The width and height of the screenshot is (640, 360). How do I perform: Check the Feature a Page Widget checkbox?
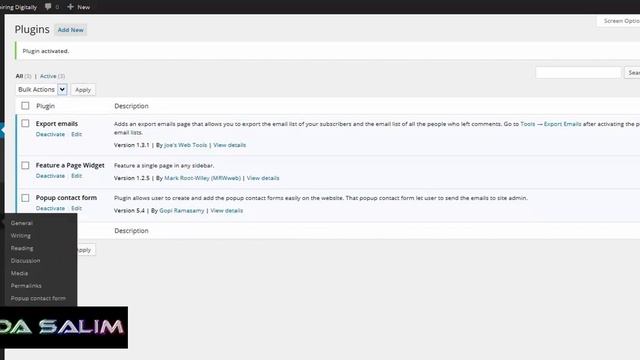pos(25,165)
